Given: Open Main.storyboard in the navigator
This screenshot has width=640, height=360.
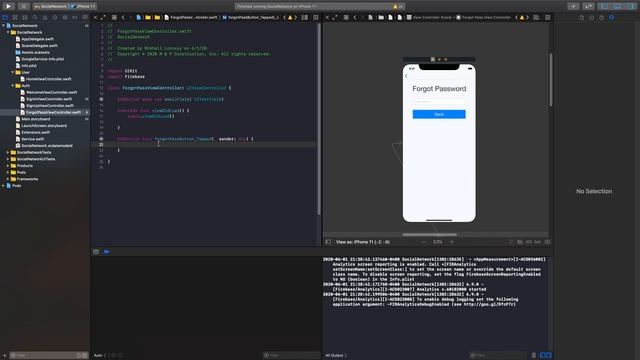Looking at the screenshot, I should point(36,119).
